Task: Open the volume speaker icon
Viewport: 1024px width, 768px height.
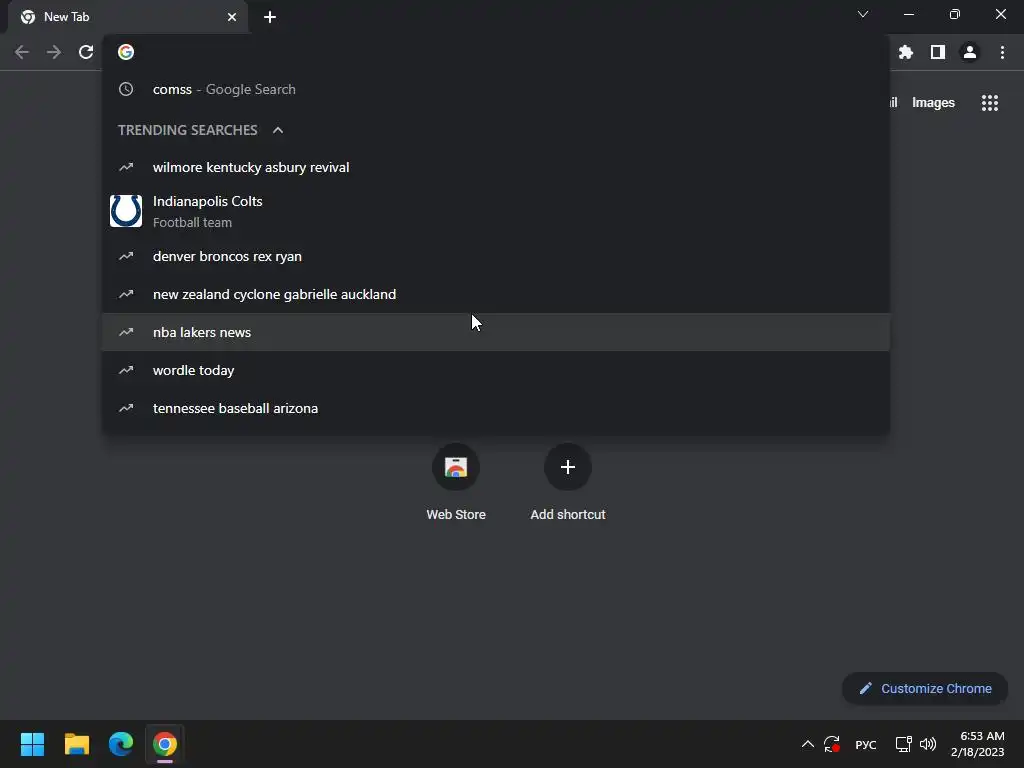Action: 927,744
